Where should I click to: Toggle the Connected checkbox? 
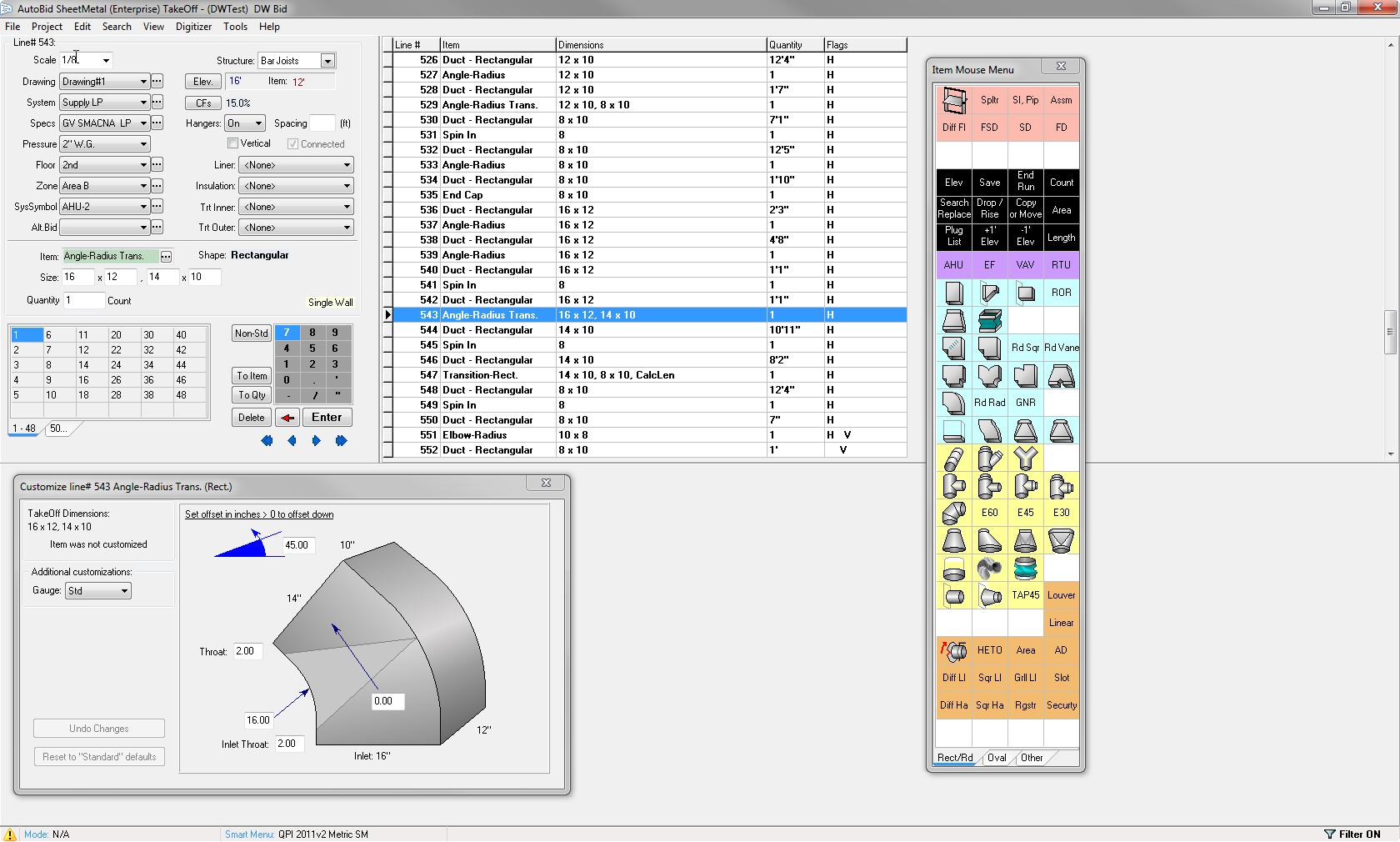pyautogui.click(x=292, y=143)
